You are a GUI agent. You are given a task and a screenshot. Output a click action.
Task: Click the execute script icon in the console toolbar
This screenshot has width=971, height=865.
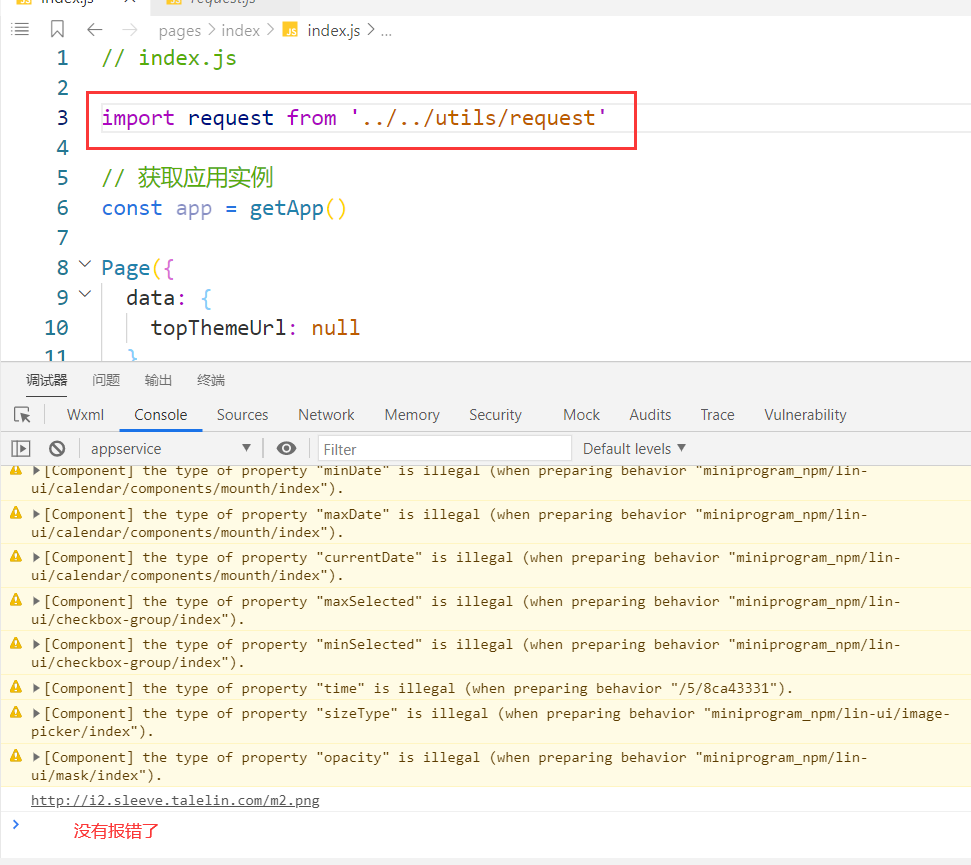(20, 448)
